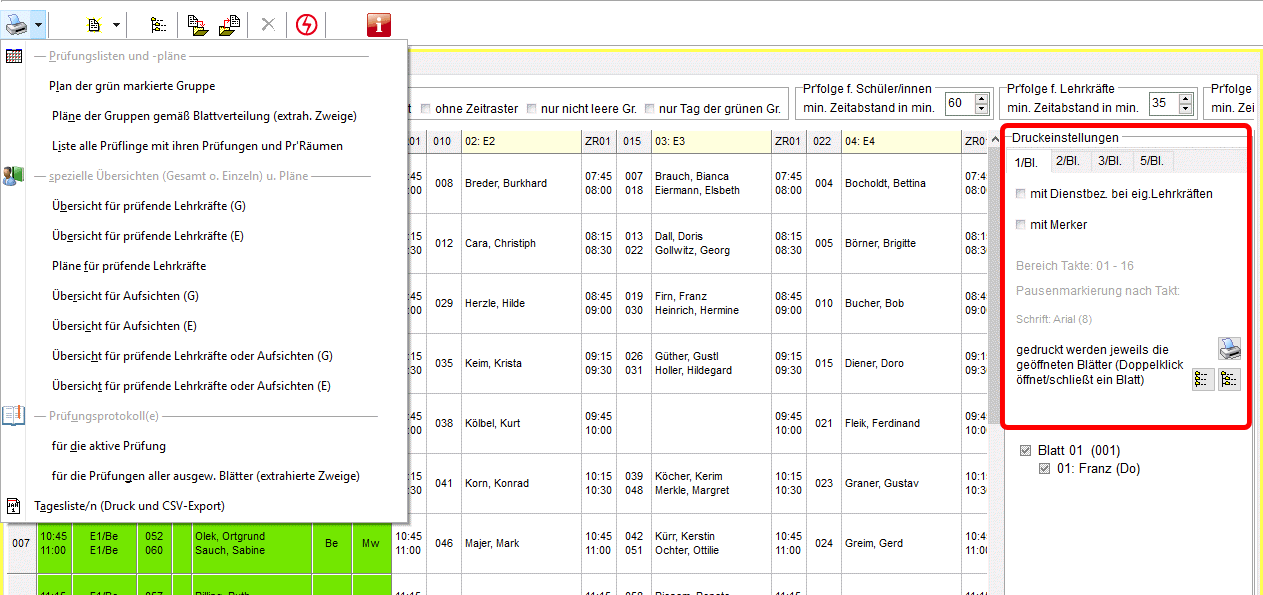Click the new sheet icon with yellow sparkle
The image size is (1263, 595).
tap(96, 24)
